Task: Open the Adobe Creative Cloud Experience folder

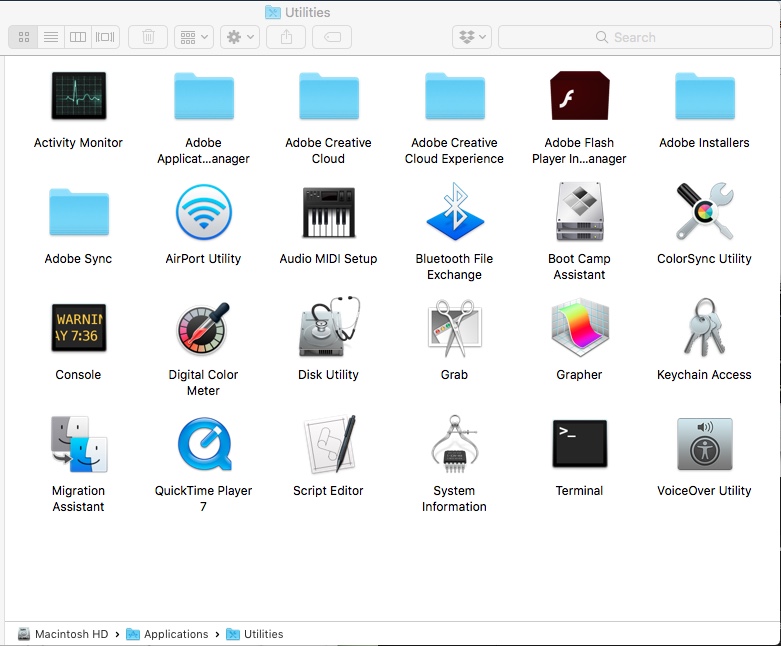Action: pos(455,96)
